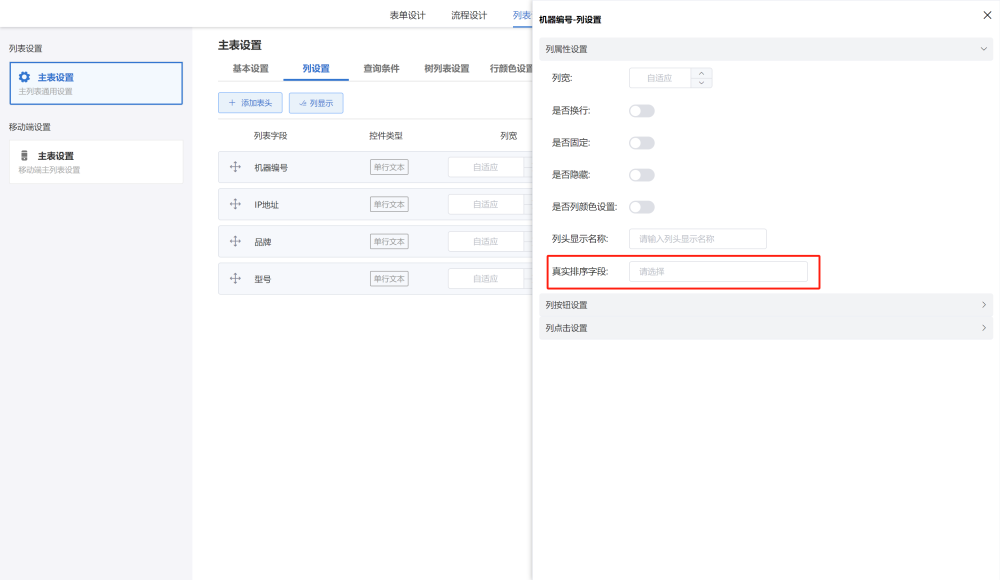Click the 添加表头 button
The width and height of the screenshot is (1000, 580).
pos(250,103)
